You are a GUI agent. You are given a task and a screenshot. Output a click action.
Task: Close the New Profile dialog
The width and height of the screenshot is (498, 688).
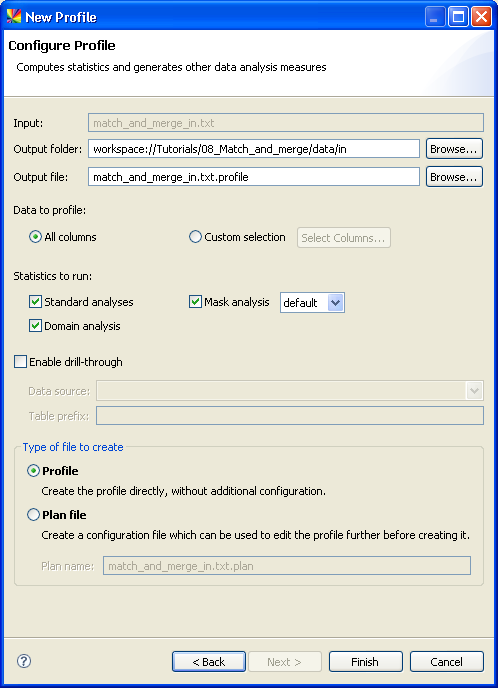click(481, 17)
